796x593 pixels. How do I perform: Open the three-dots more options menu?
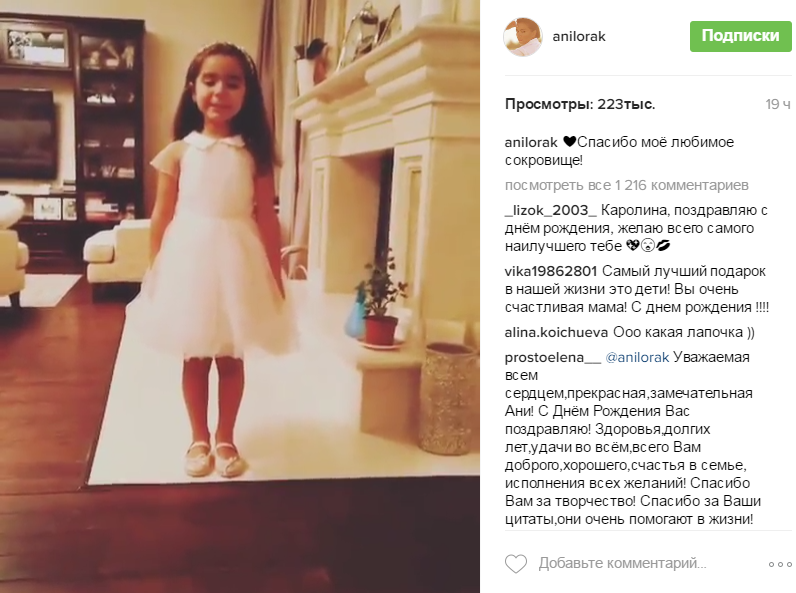(780, 564)
